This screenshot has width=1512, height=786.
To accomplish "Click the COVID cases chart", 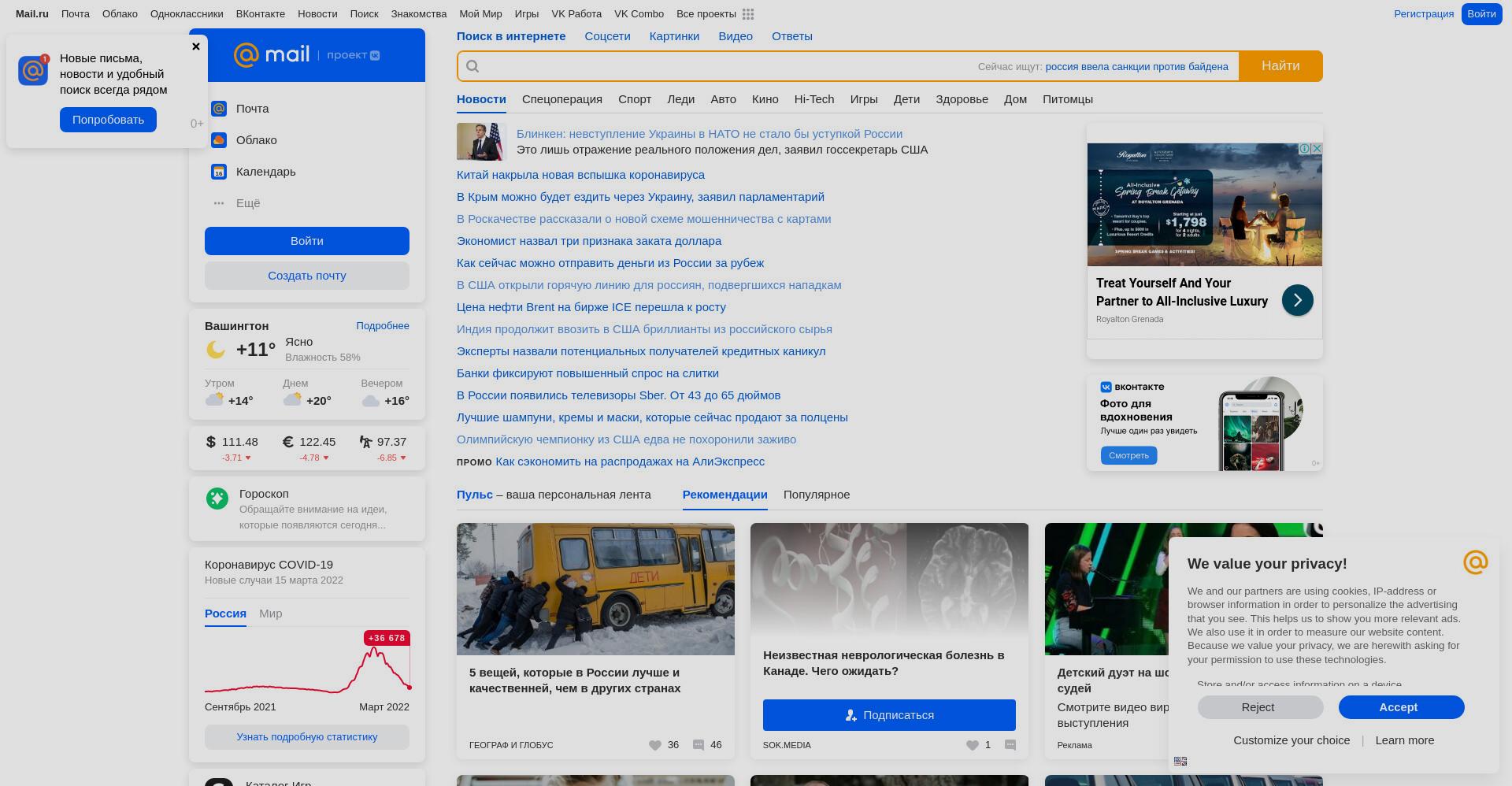I will (307, 668).
